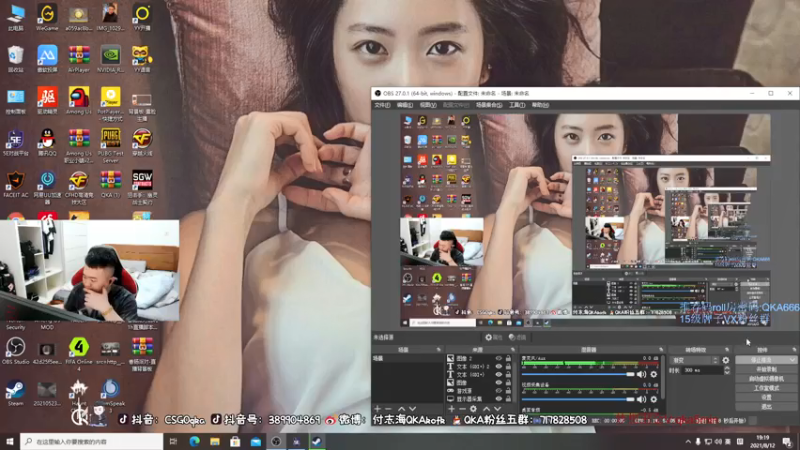Click 启动虚拟摄像机 button
Viewport: 800px width, 450px height.
tap(766, 379)
